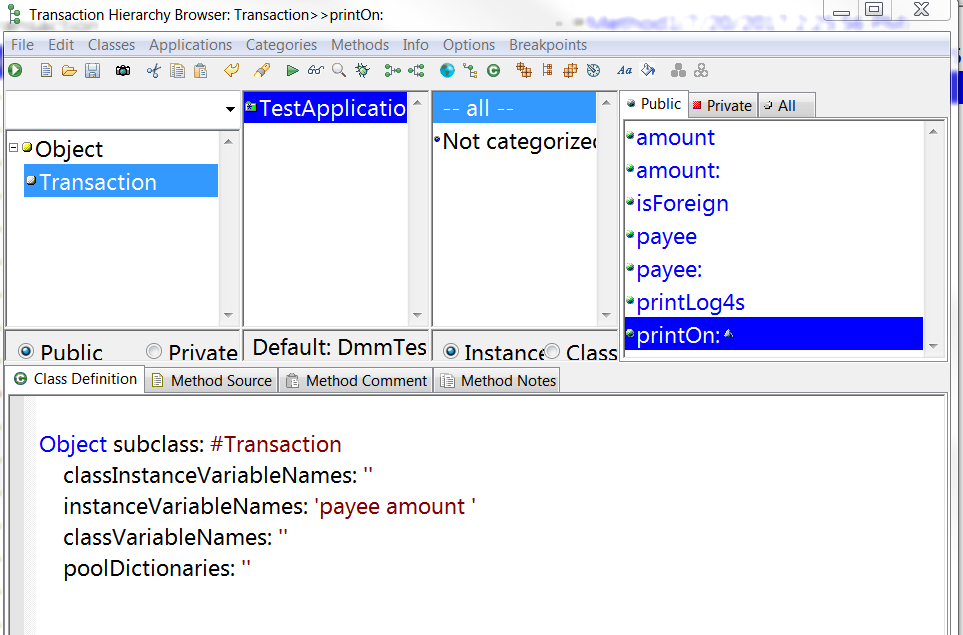The height and width of the screenshot is (635, 963).
Task: Click the copy icon on the toolbar
Action: pyautogui.click(x=176, y=70)
